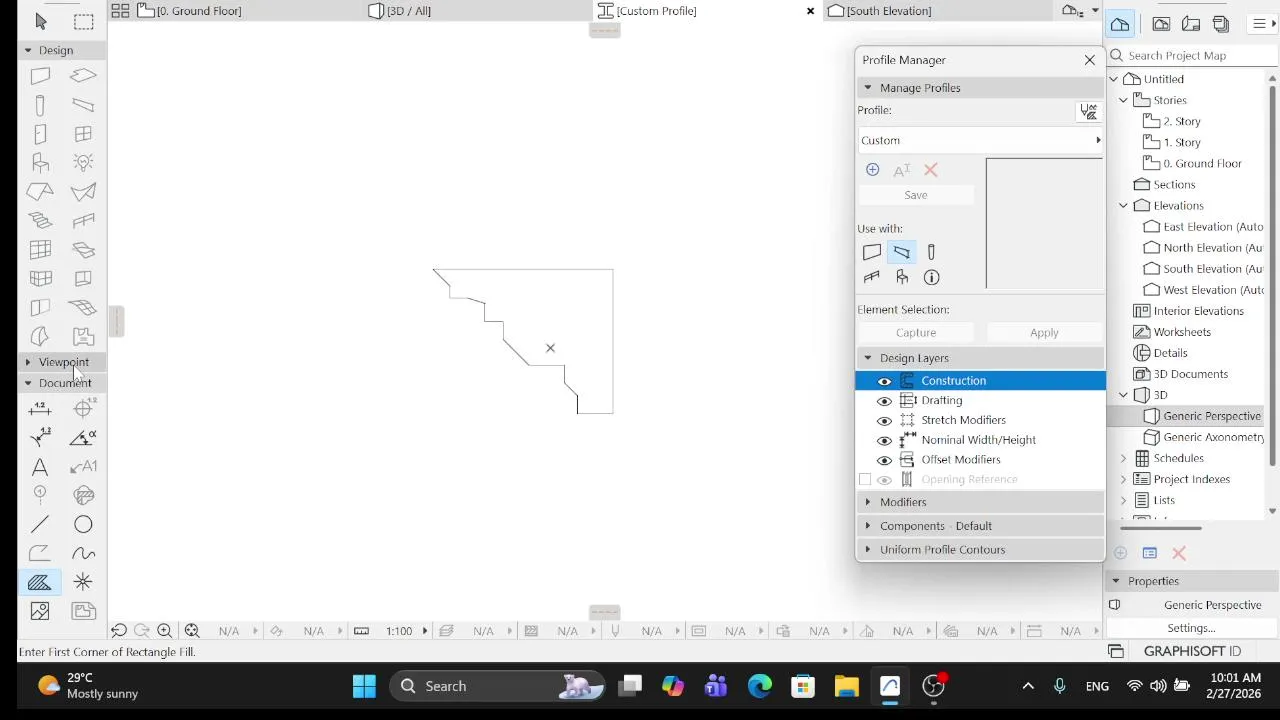
Task: Click the Capture button
Action: point(916,333)
